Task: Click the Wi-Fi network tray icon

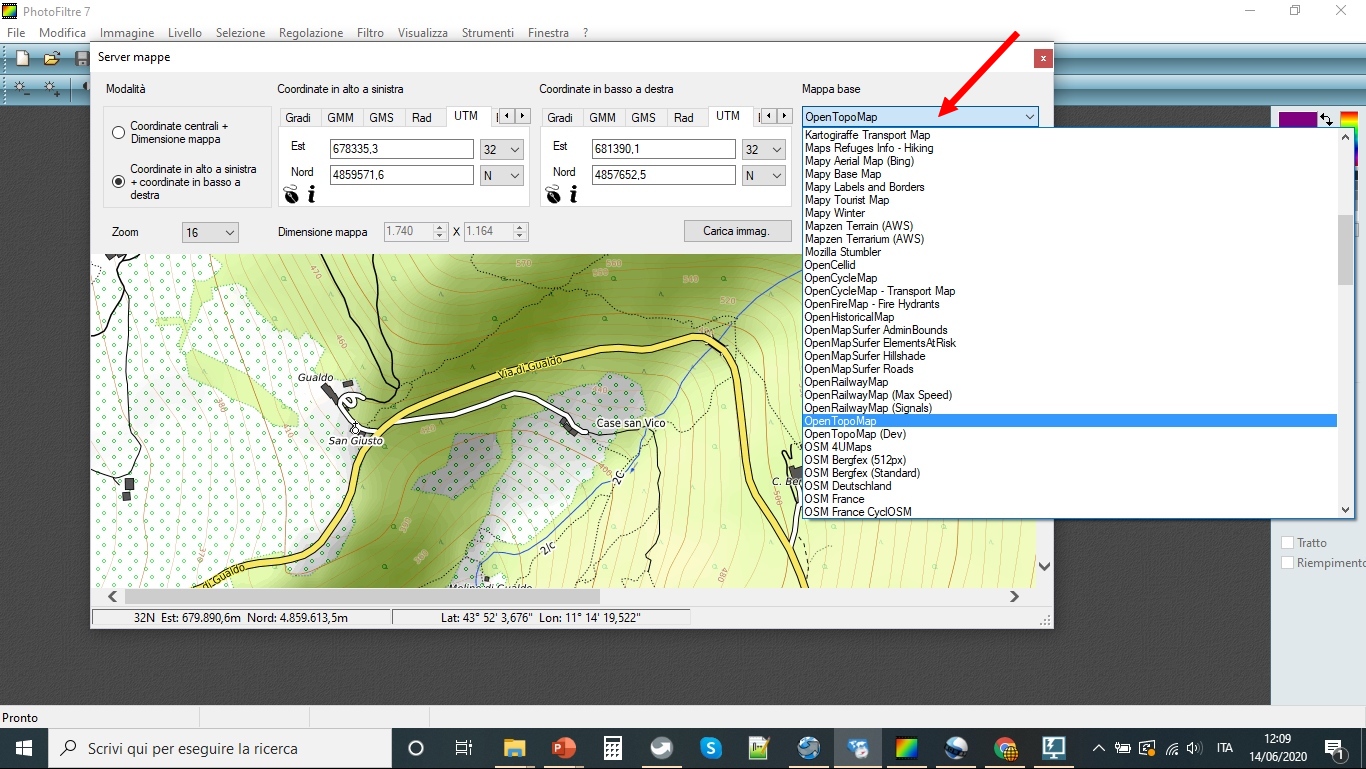Action: [1171, 748]
